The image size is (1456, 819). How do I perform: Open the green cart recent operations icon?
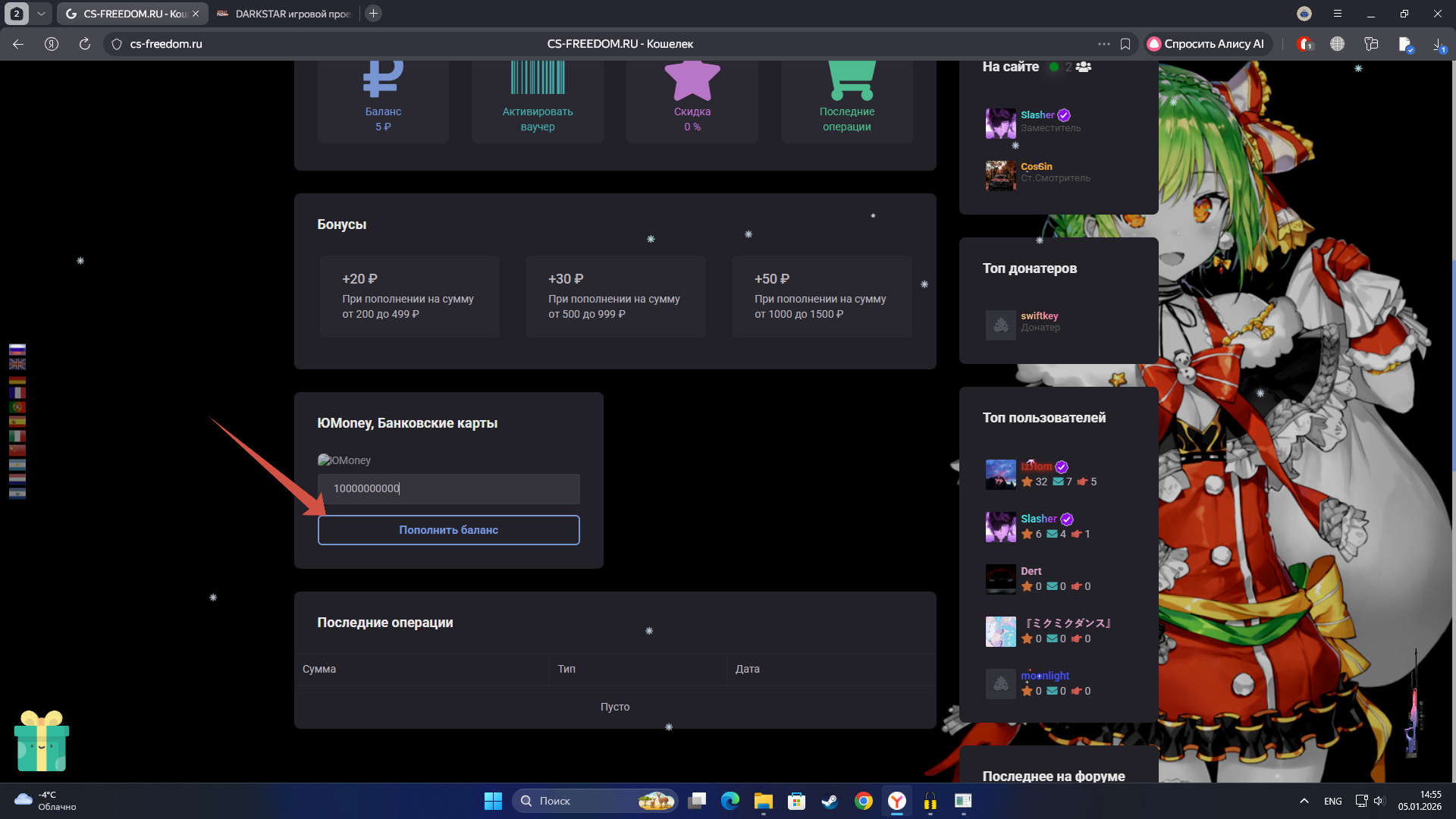coord(852,80)
